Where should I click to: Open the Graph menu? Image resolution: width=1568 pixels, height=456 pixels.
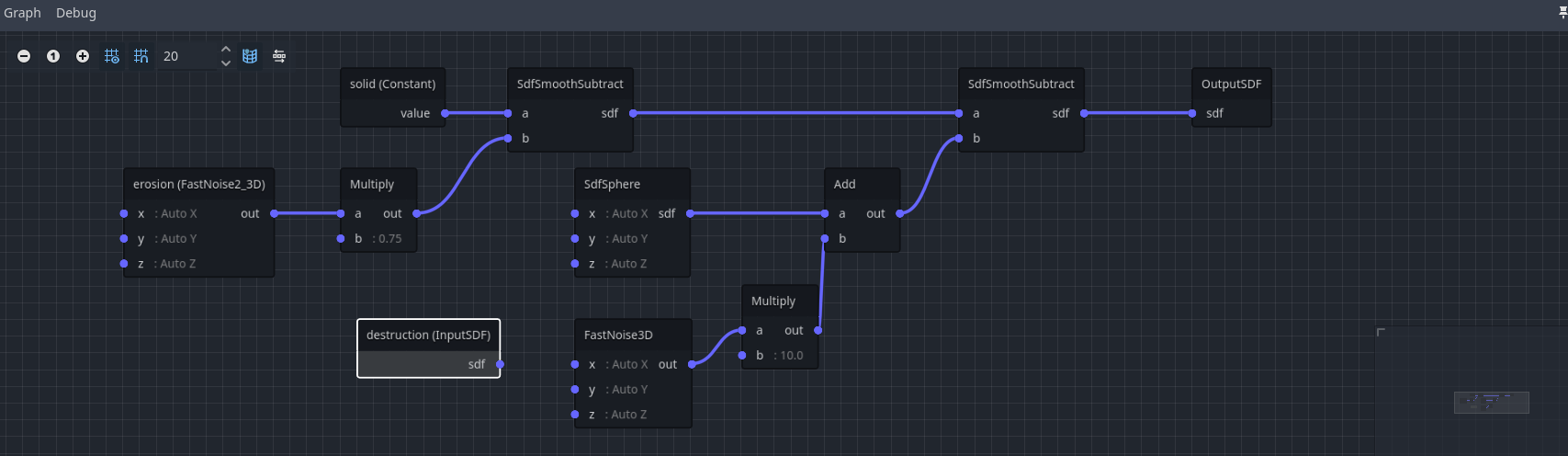point(22,13)
